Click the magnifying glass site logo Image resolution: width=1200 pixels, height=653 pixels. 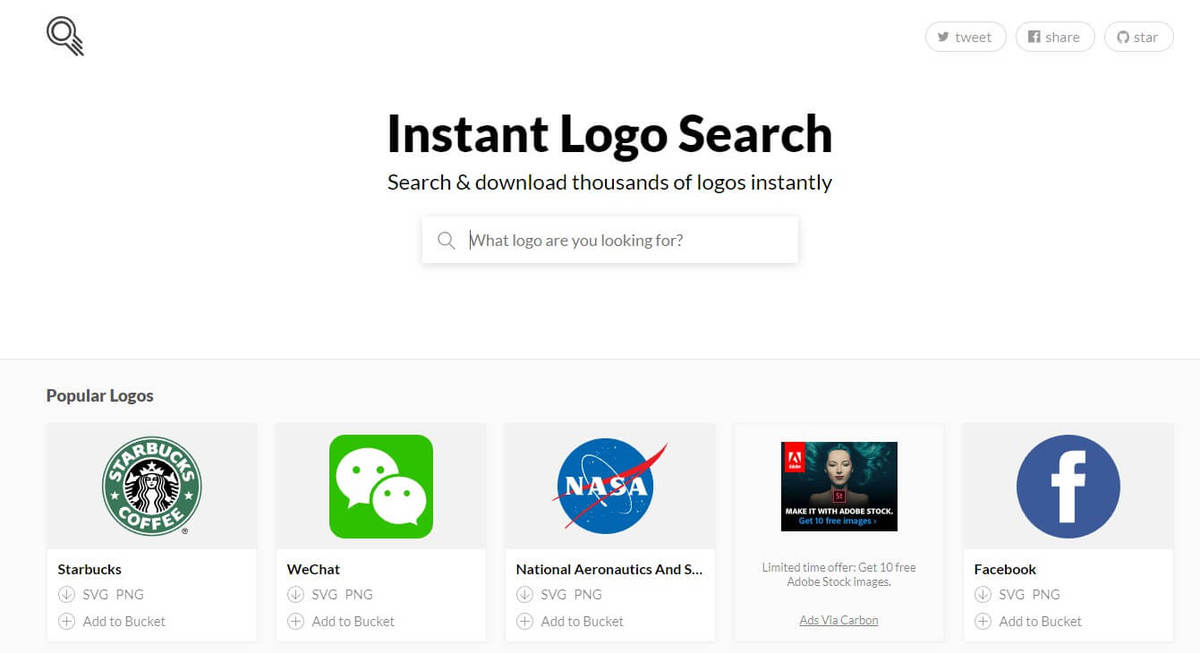[63, 35]
